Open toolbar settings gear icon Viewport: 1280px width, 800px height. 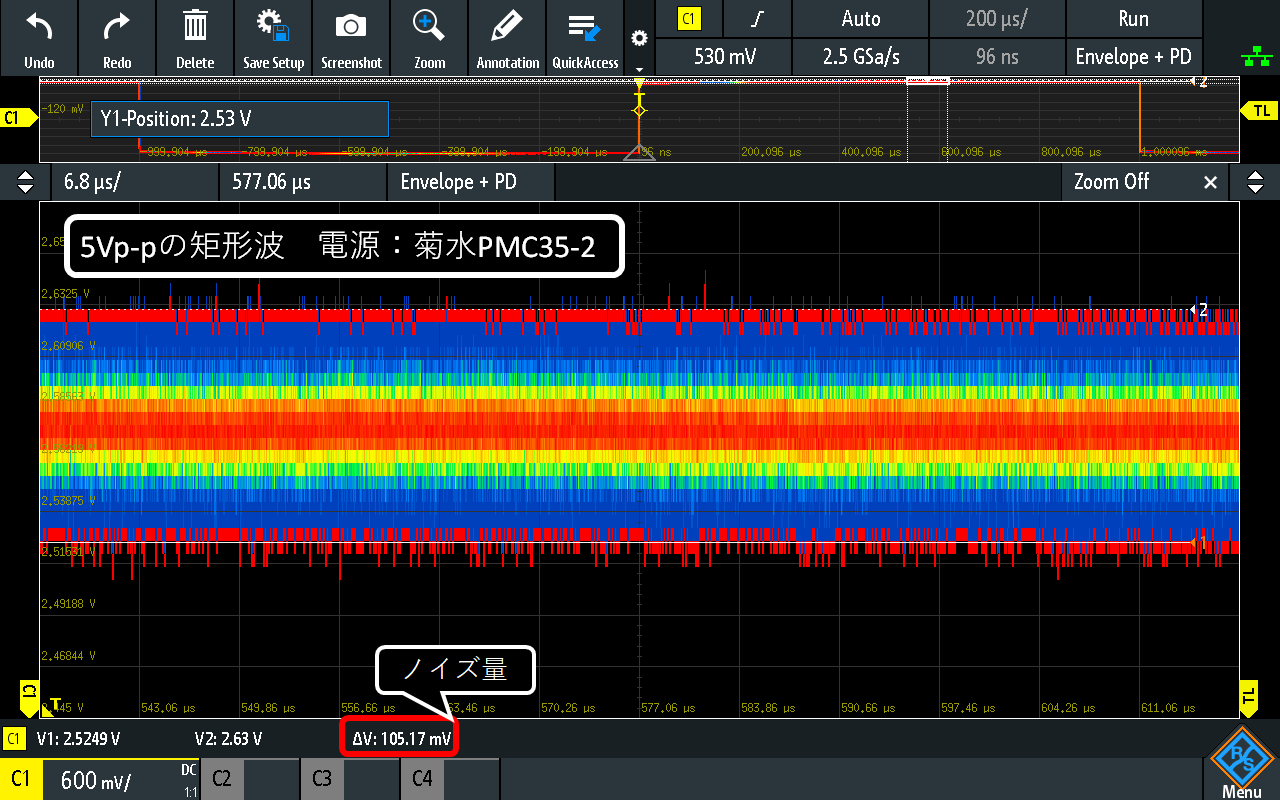coord(639,38)
